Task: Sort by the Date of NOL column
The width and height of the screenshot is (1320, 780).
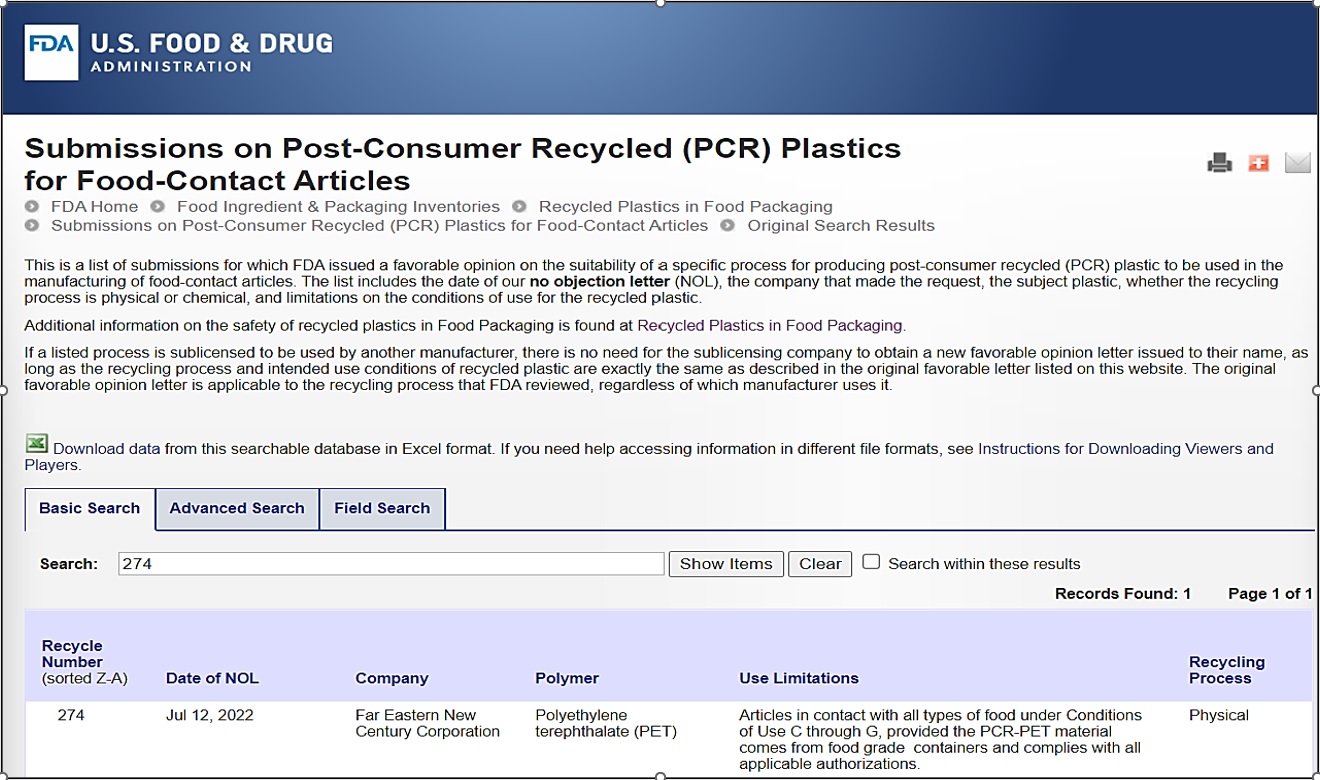Action: pos(212,678)
